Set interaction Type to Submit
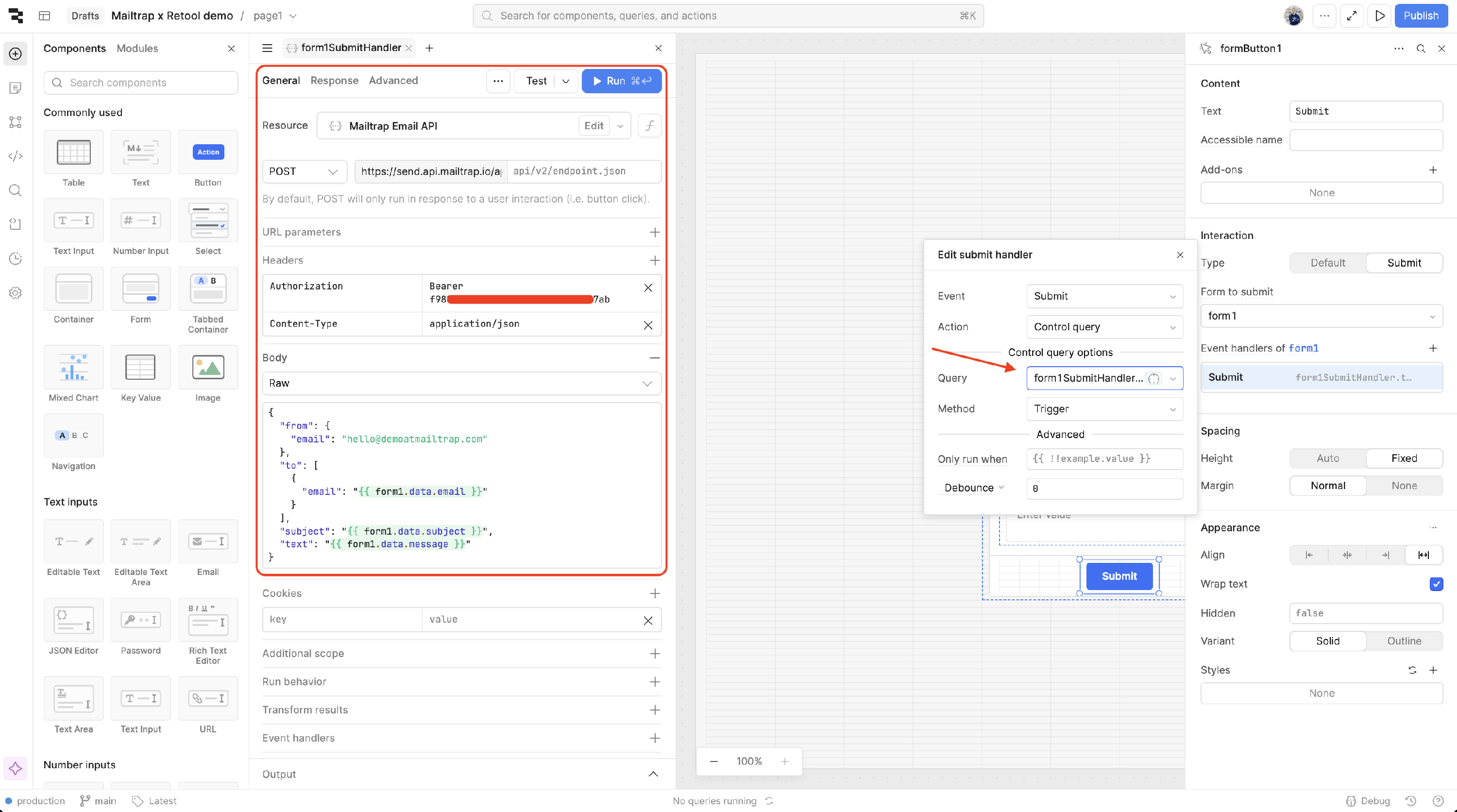1457x812 pixels. [x=1405, y=263]
